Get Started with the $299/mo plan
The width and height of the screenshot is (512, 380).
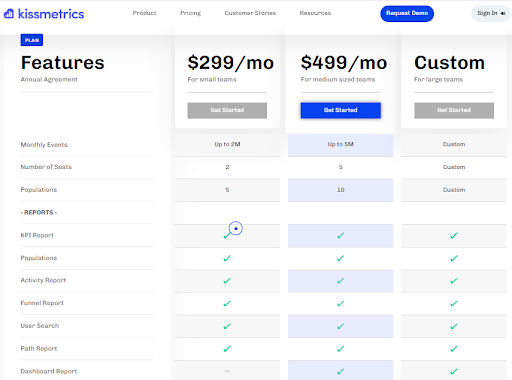click(227, 110)
